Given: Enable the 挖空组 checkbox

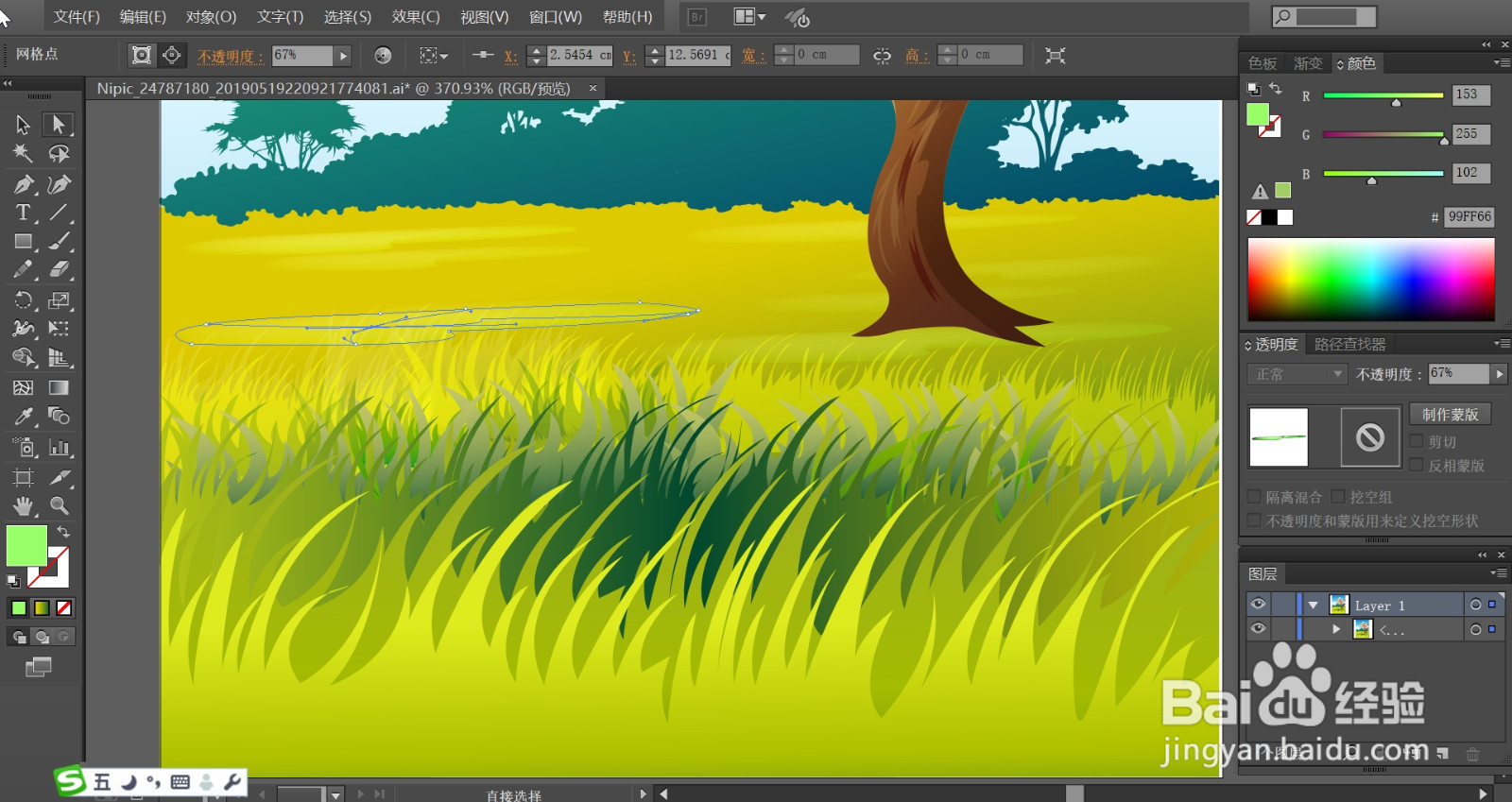Looking at the screenshot, I should click(x=1338, y=497).
